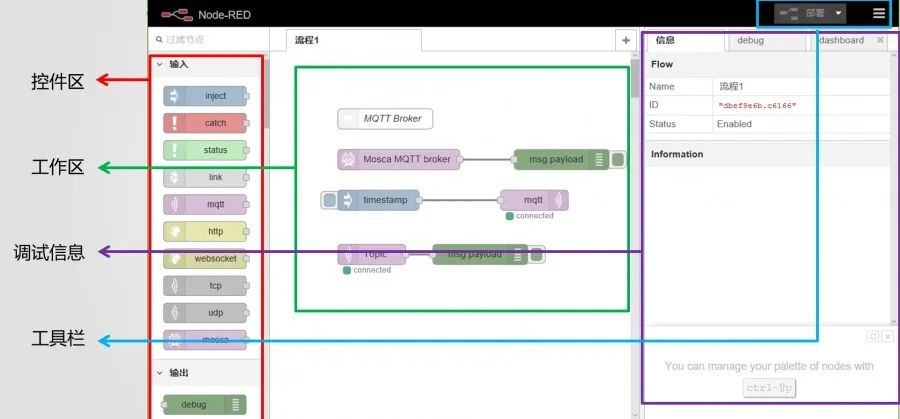Image resolution: width=900 pixels, height=419 pixels.
Task: Select the lower msg payload debug node
Action: [480, 254]
